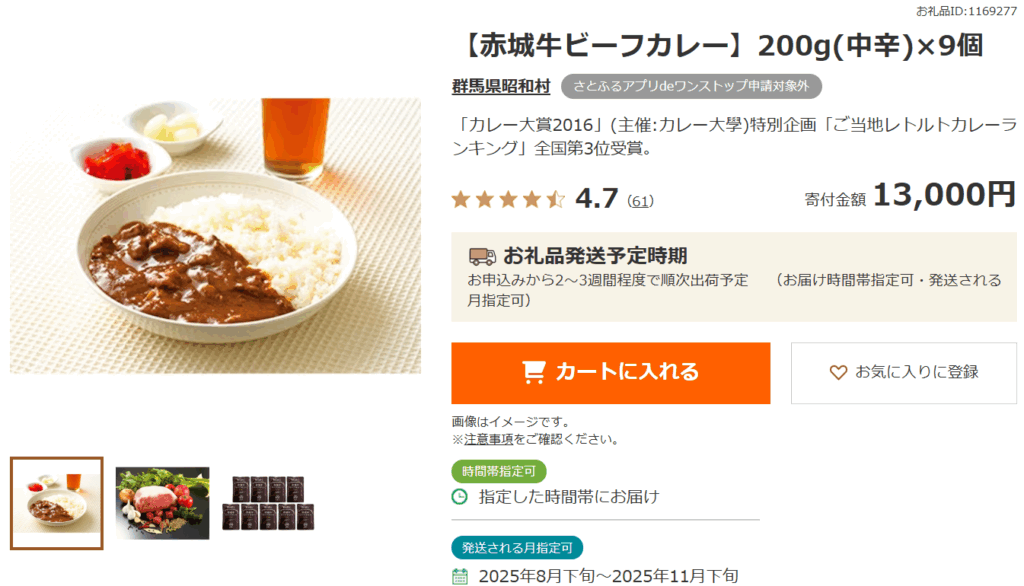The height and width of the screenshot is (586, 1024).
Task: Open the 群馬県昭和村 municipality link
Action: click(x=501, y=87)
